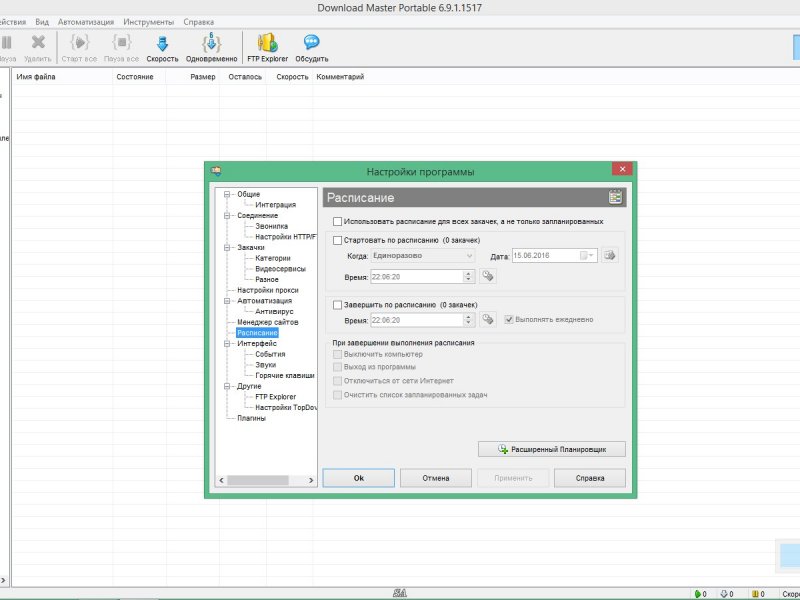
Task: Collapse the Интерфейс tree node
Action: click(x=227, y=343)
